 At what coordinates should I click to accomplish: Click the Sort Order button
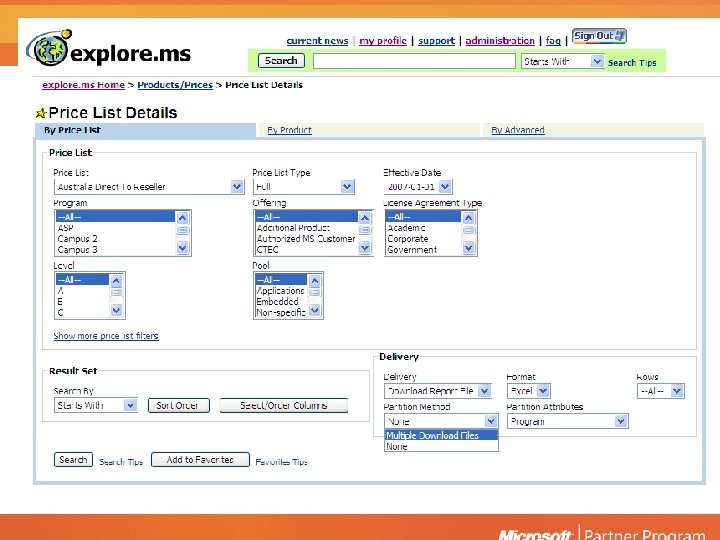tap(179, 405)
